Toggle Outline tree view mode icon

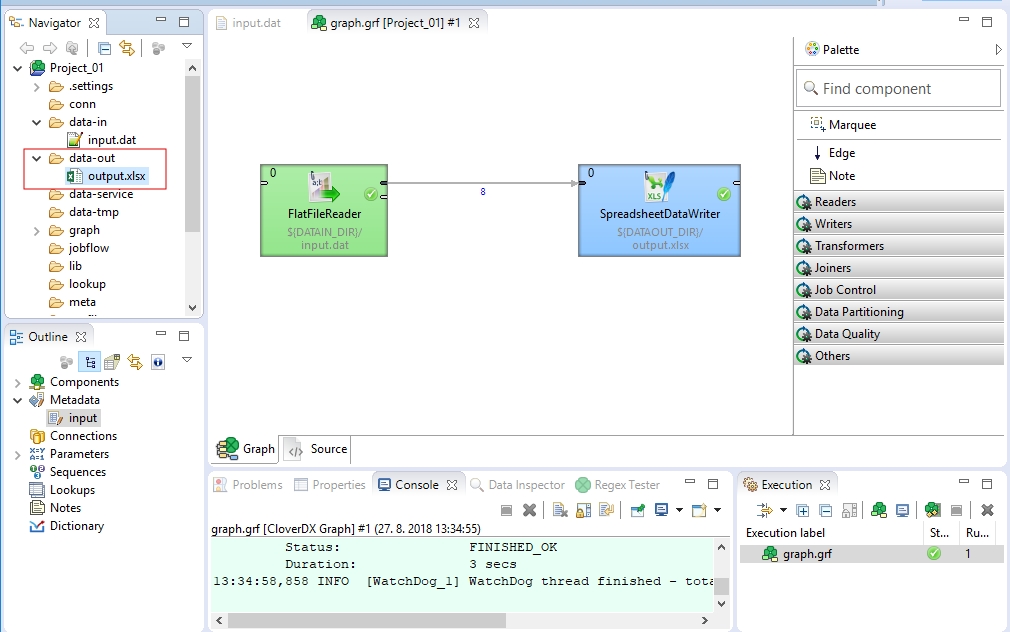(90, 362)
